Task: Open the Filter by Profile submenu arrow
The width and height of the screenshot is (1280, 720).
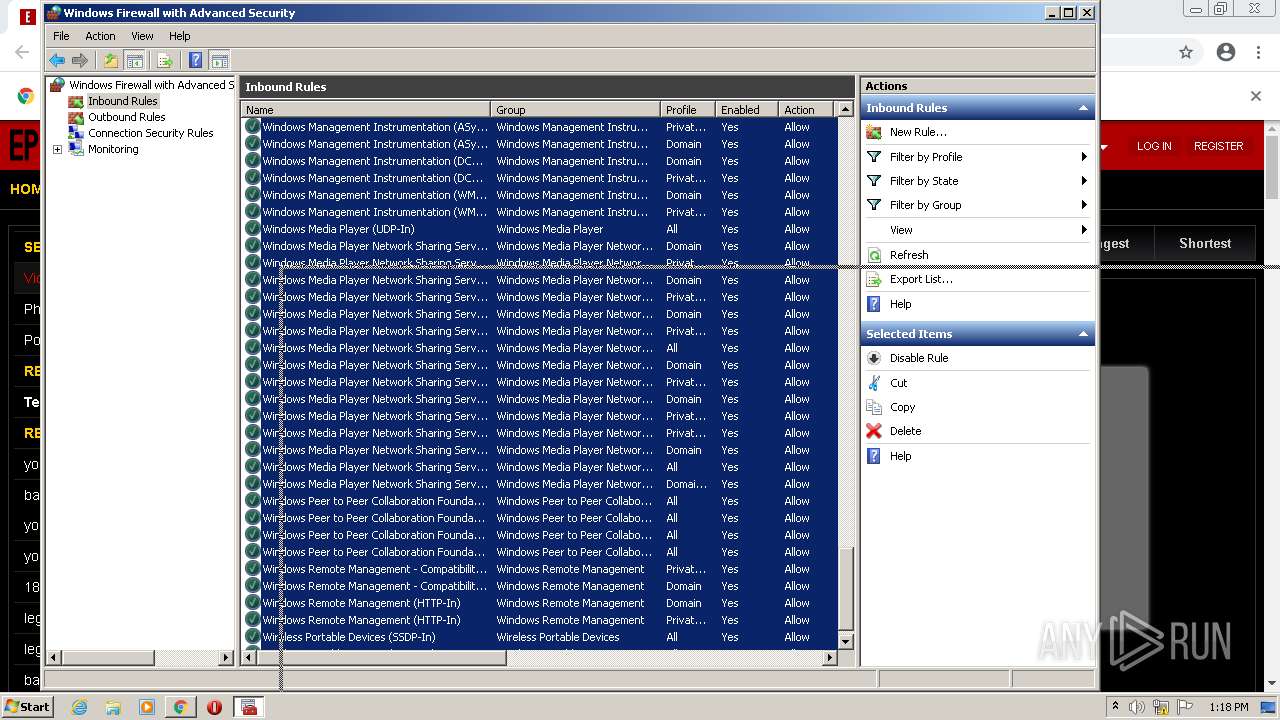Action: click(x=1084, y=157)
